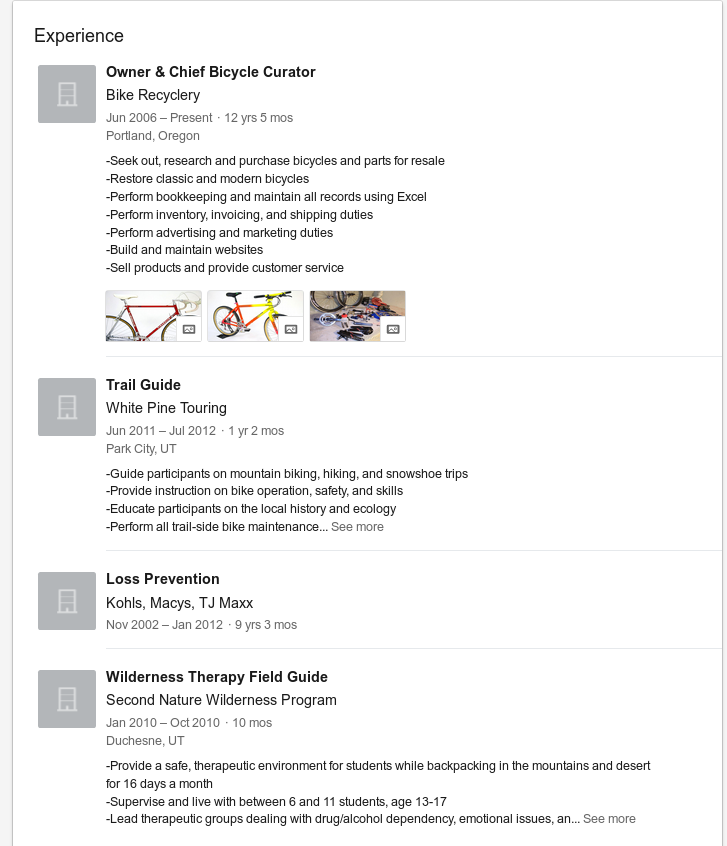Click image icon on yellow mountain bike thumbnail
Image resolution: width=727 pixels, height=846 pixels.
(x=291, y=329)
